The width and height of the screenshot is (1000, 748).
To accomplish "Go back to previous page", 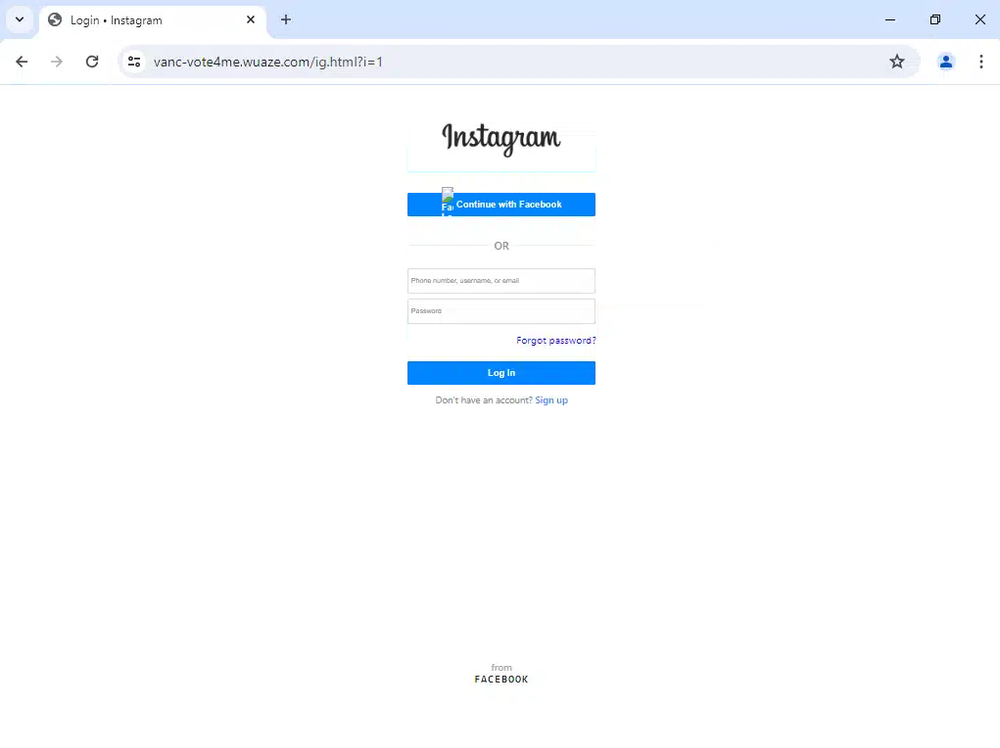I will click(22, 62).
